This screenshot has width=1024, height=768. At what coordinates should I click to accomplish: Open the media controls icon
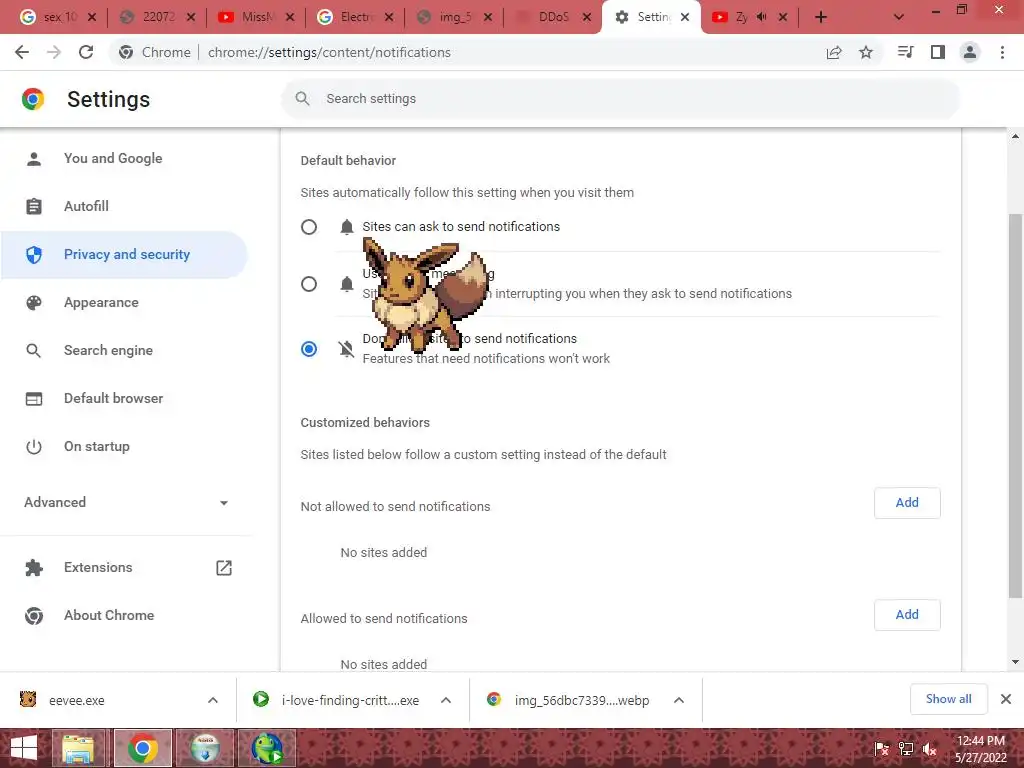tap(905, 52)
